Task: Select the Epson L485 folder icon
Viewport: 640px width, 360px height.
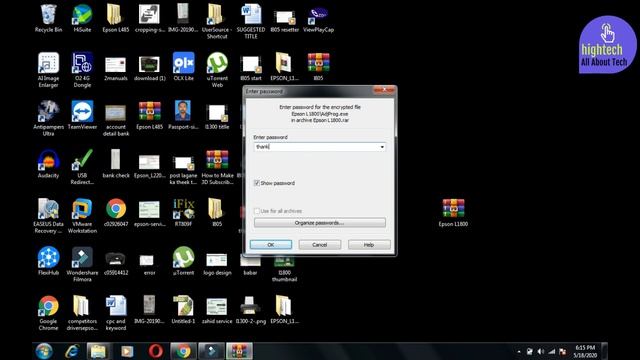Action: point(116,18)
